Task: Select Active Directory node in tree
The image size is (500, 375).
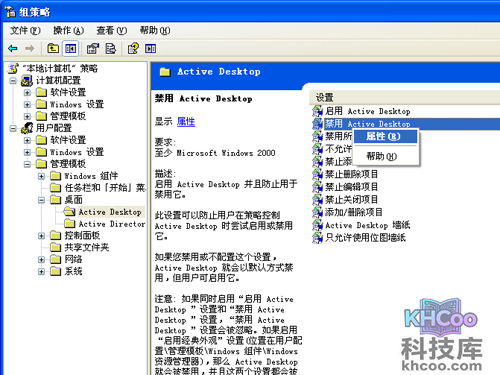Action: 112,224
